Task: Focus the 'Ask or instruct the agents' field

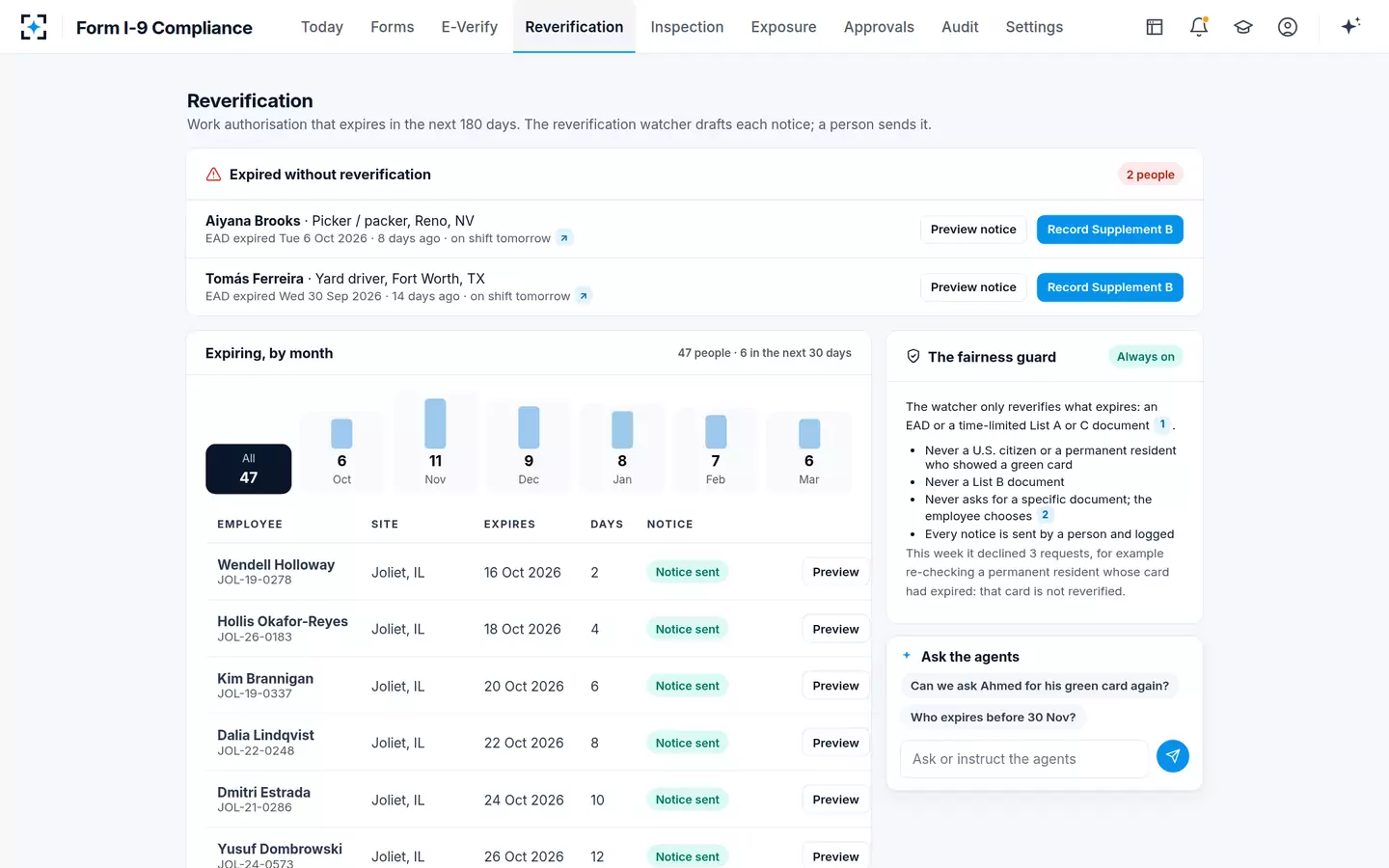Action: (x=1023, y=759)
